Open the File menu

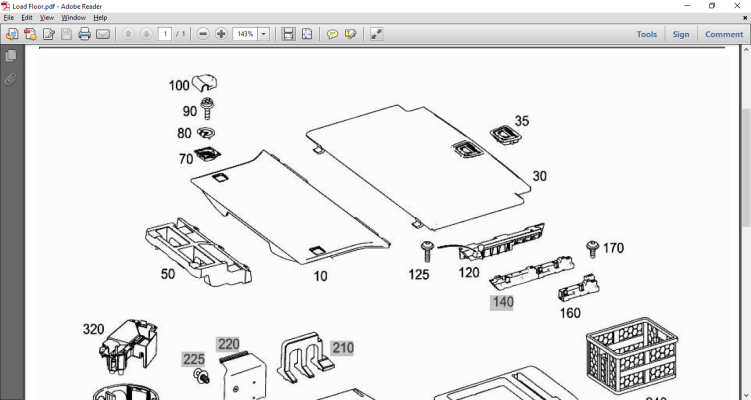(9, 18)
